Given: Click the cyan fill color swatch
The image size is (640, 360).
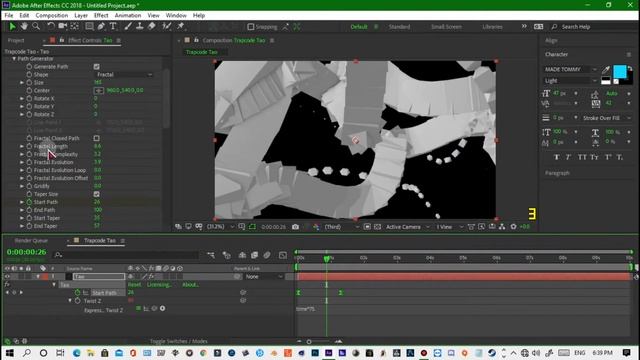Looking at the screenshot, I should coord(620,71).
